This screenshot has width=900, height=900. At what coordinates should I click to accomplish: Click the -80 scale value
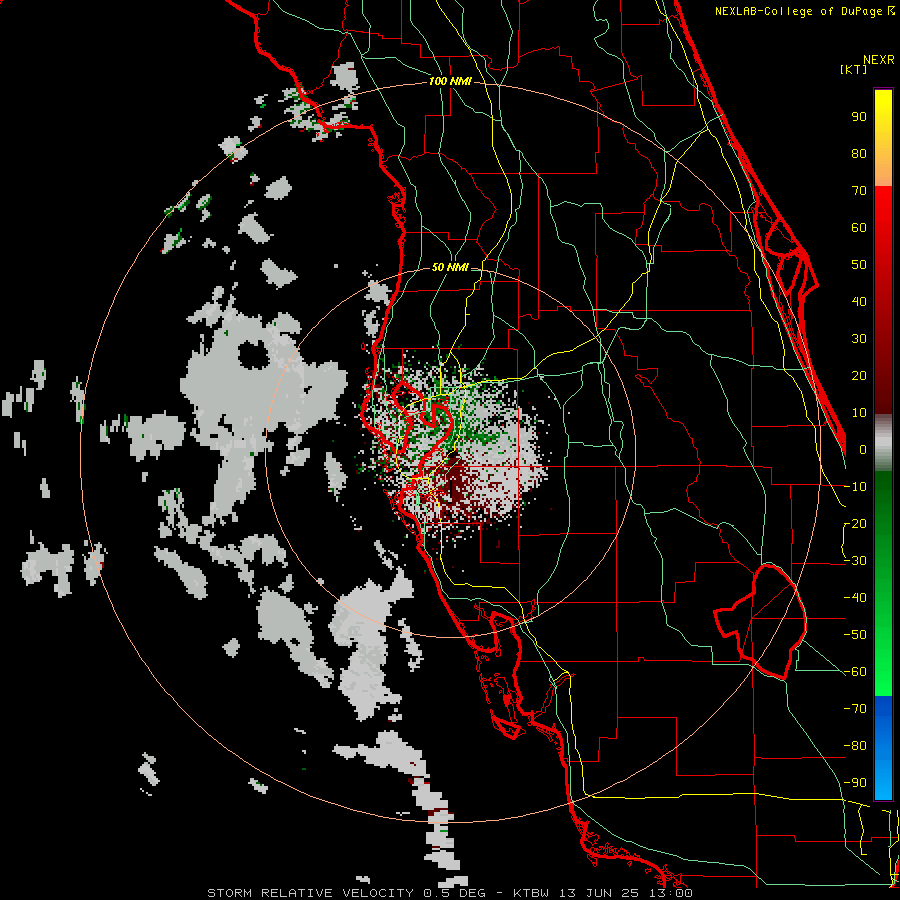pos(855,746)
